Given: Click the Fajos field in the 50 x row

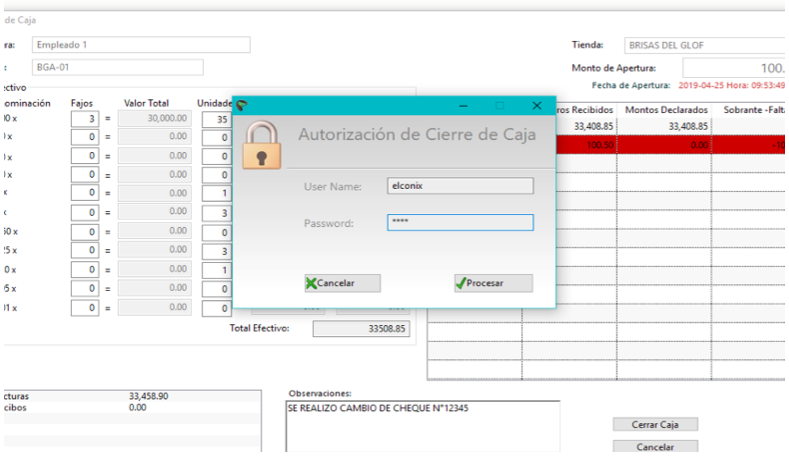Looking at the screenshot, I should click(x=85, y=232).
